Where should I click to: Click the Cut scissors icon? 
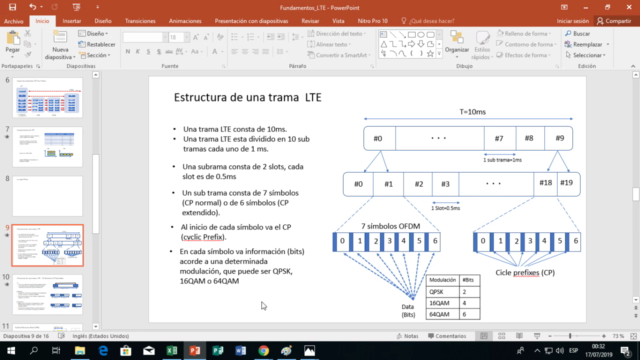point(28,33)
